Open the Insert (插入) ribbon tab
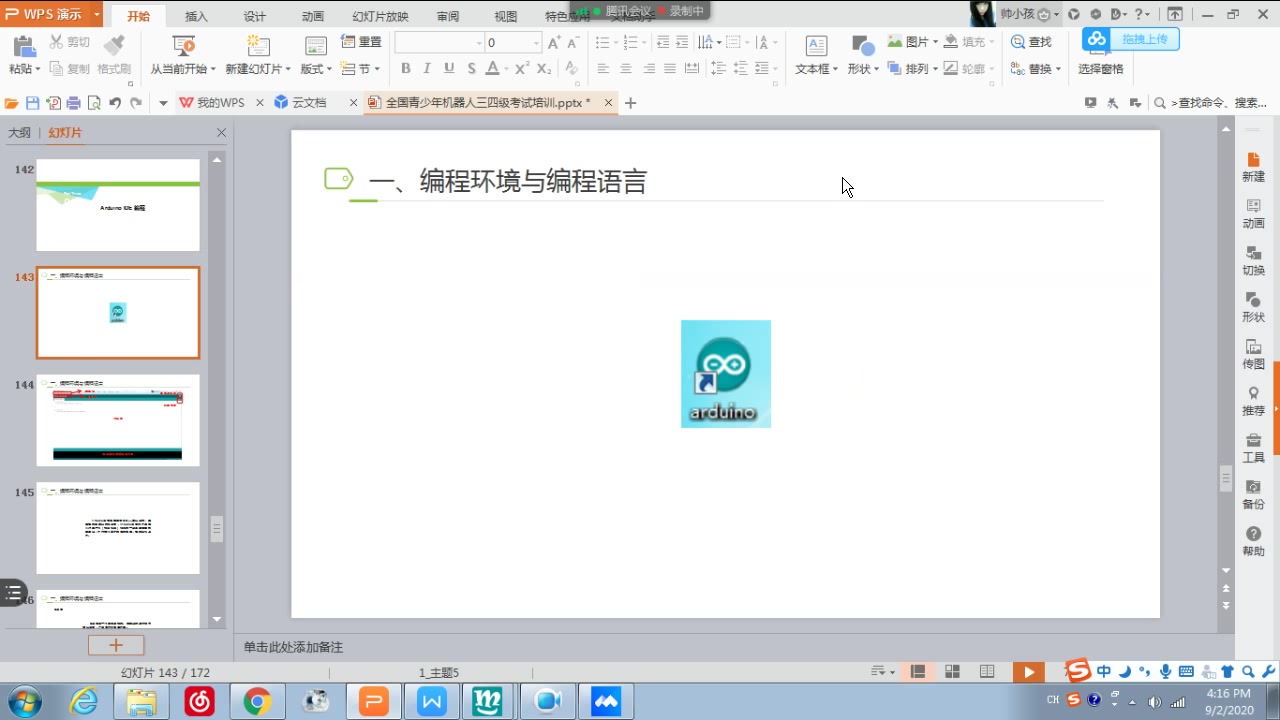 pyautogui.click(x=196, y=16)
